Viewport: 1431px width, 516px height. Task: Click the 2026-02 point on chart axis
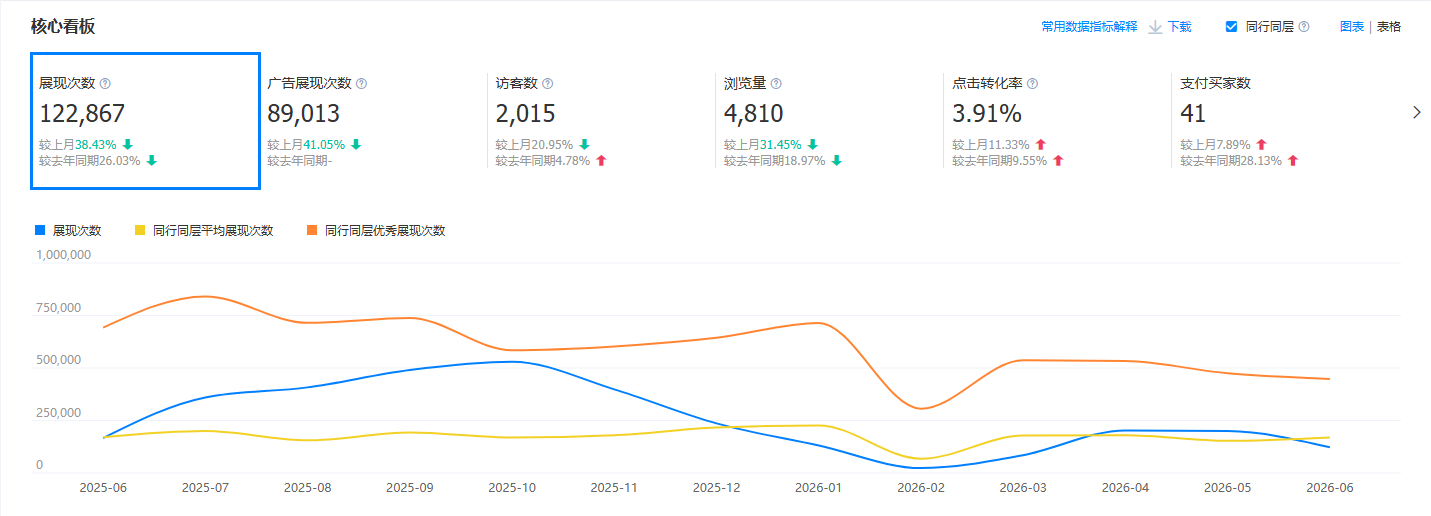click(x=918, y=489)
